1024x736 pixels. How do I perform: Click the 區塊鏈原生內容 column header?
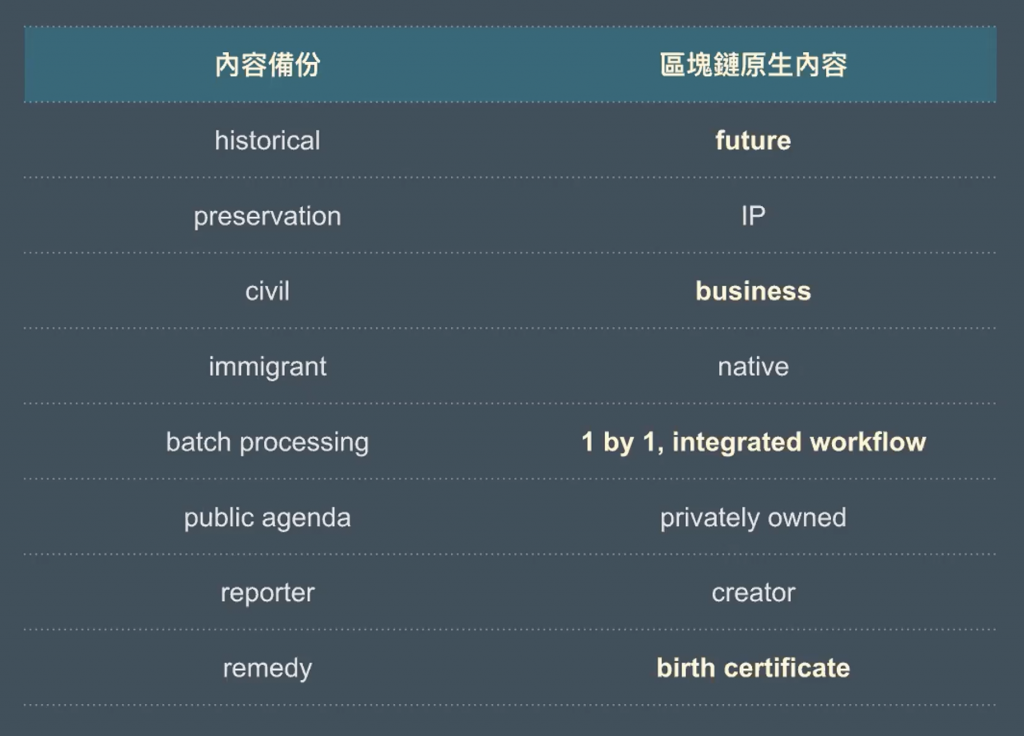pos(753,65)
